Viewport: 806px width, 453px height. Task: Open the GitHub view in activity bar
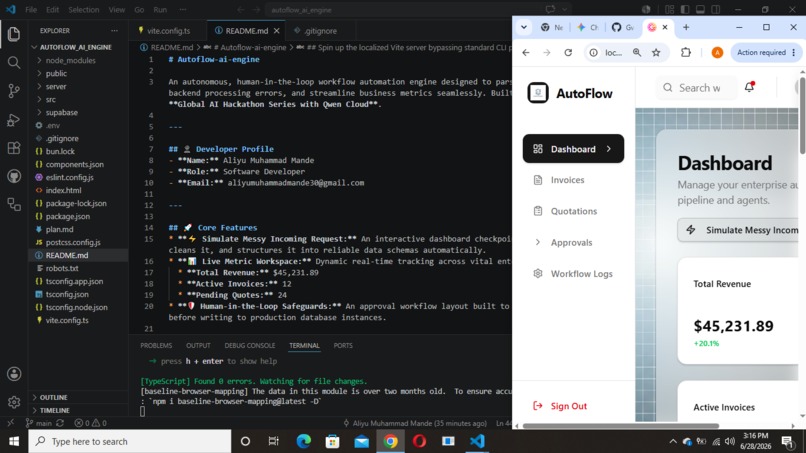(14, 176)
